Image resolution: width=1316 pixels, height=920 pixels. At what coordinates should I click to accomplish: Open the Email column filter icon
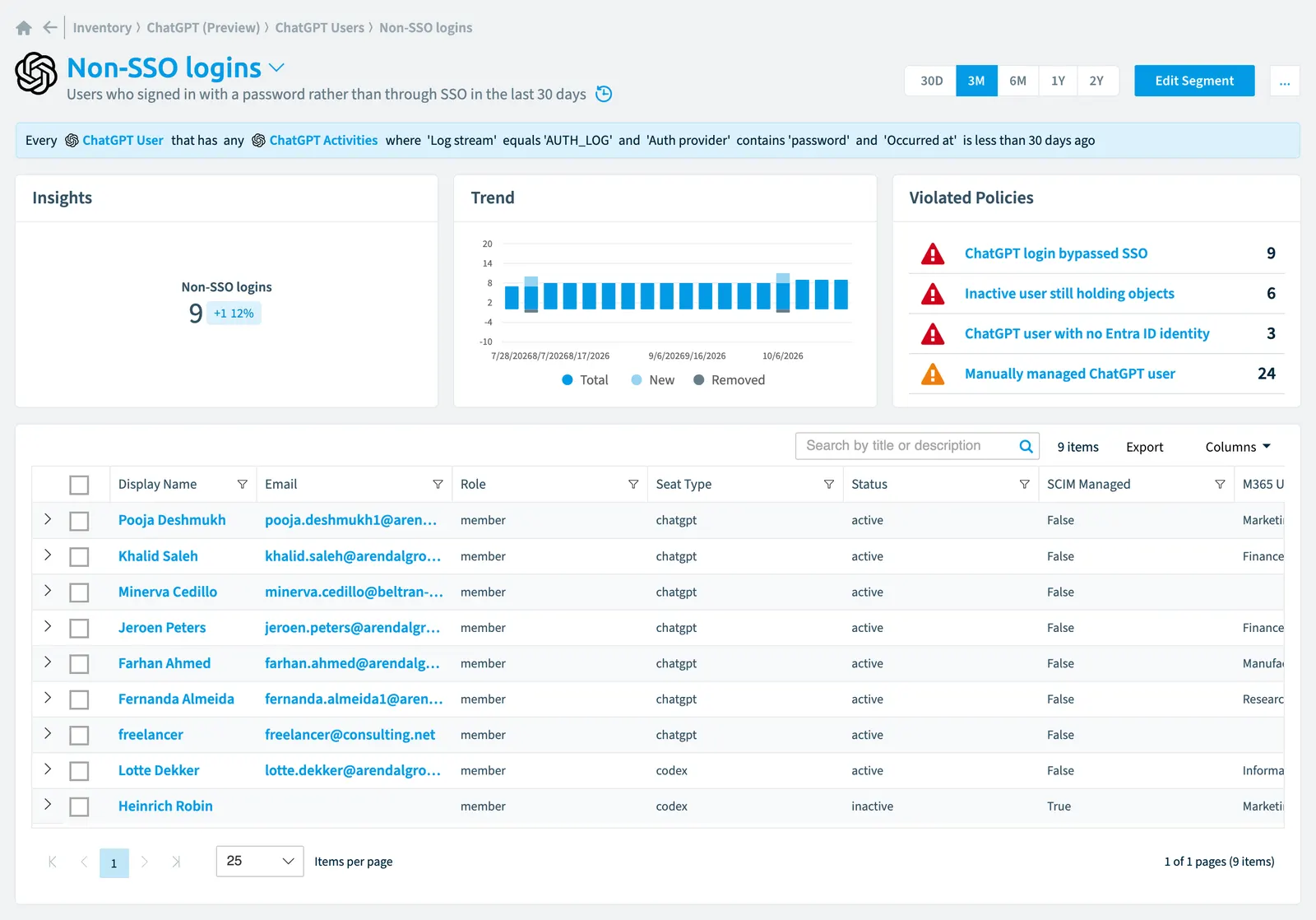coord(438,485)
